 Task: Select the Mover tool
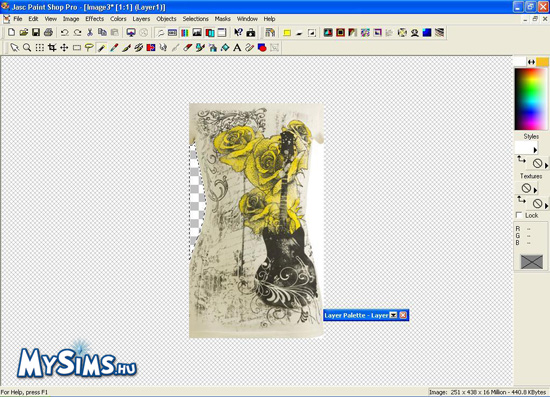point(64,47)
